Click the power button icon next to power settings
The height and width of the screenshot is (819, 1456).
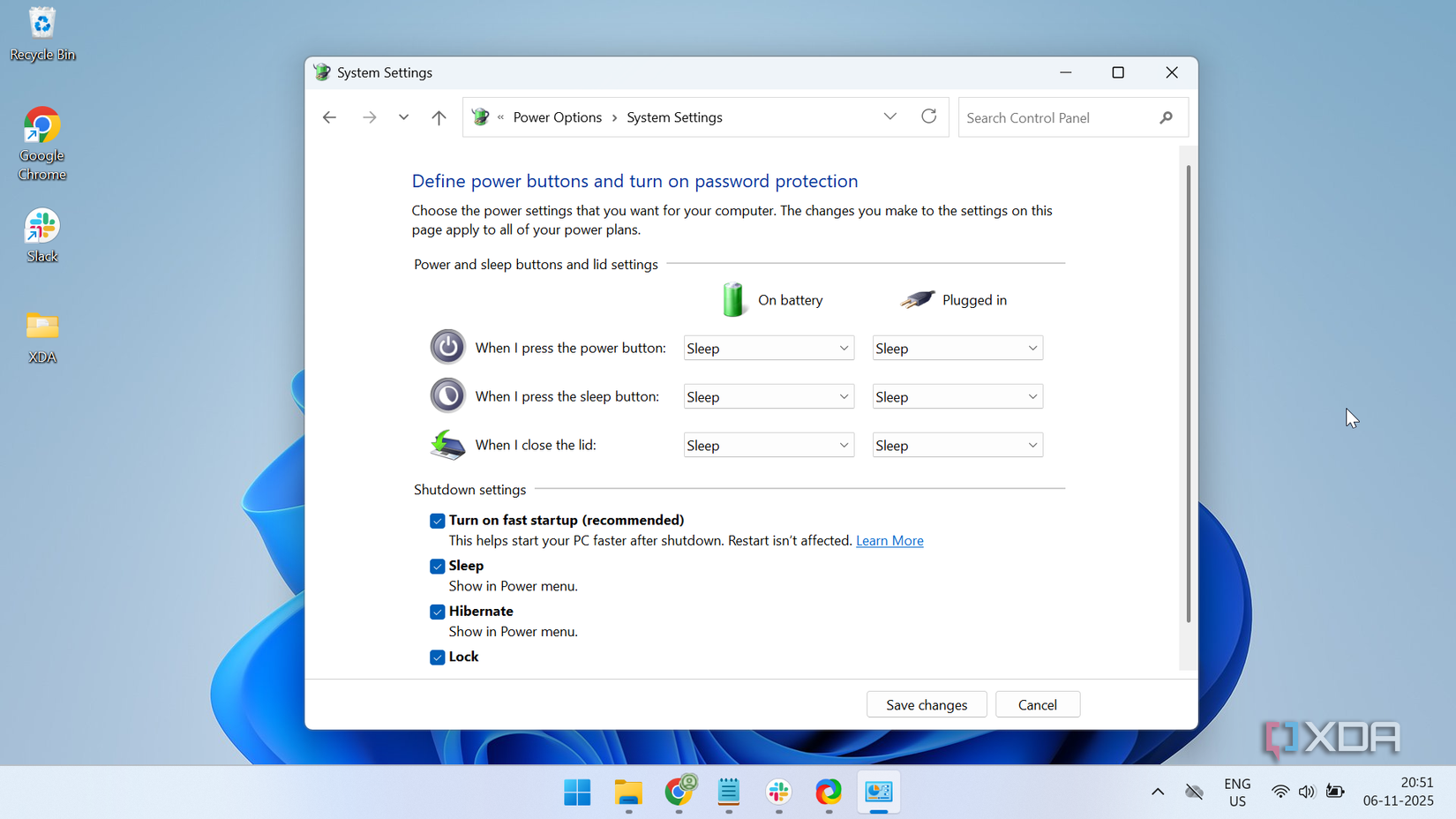[x=447, y=347]
